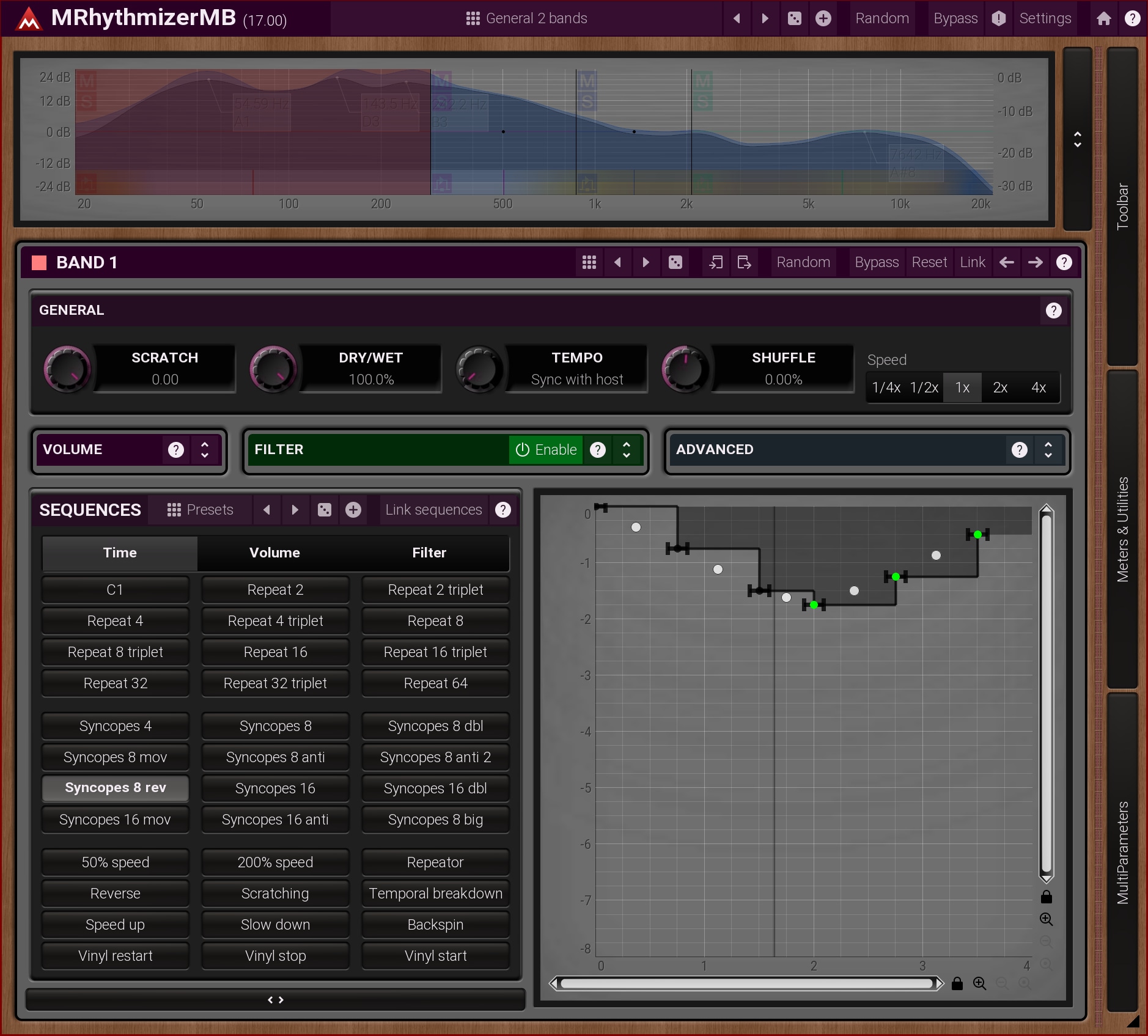
Task: Open the General 2 bands preset menu
Action: [x=526, y=18]
